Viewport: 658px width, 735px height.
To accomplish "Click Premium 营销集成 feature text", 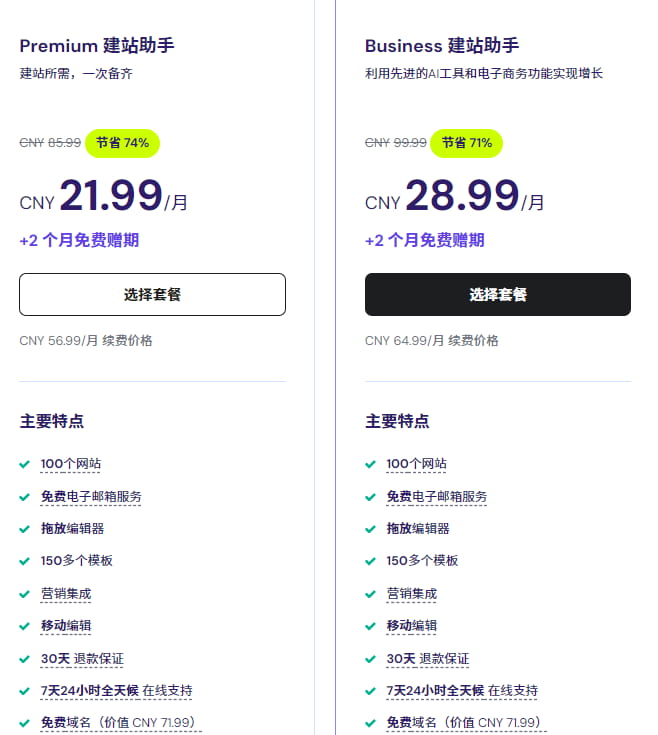I will (66, 593).
